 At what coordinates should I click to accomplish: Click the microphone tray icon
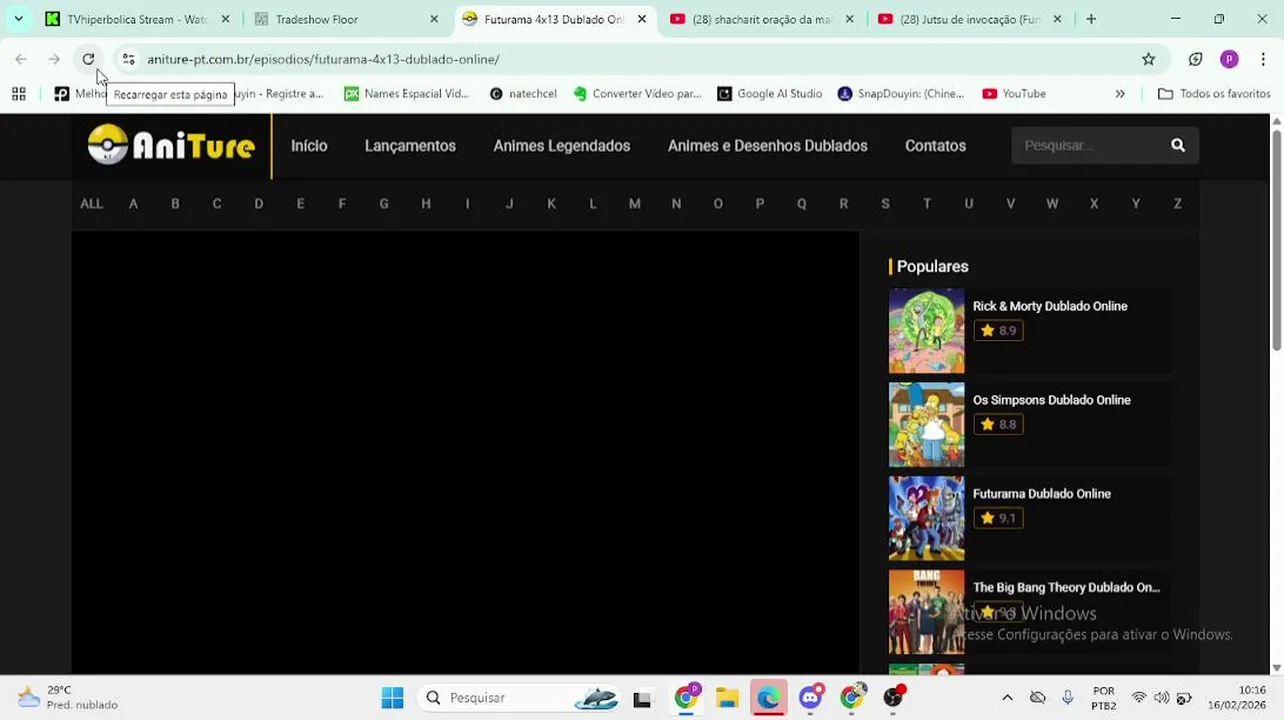coord(1068,698)
